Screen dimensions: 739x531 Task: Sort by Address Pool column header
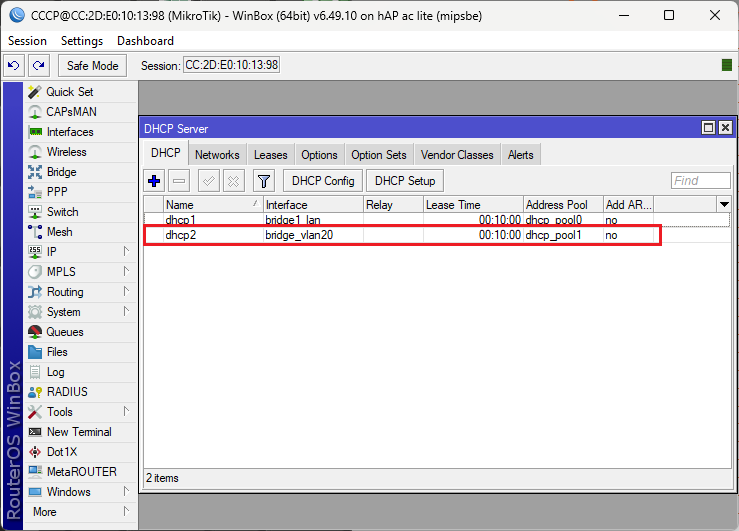(x=563, y=204)
